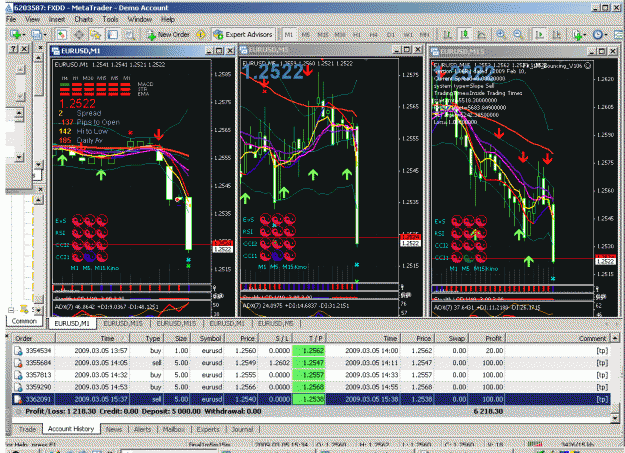Select the D1 timeframe button
625x453 pixels.
(391, 35)
